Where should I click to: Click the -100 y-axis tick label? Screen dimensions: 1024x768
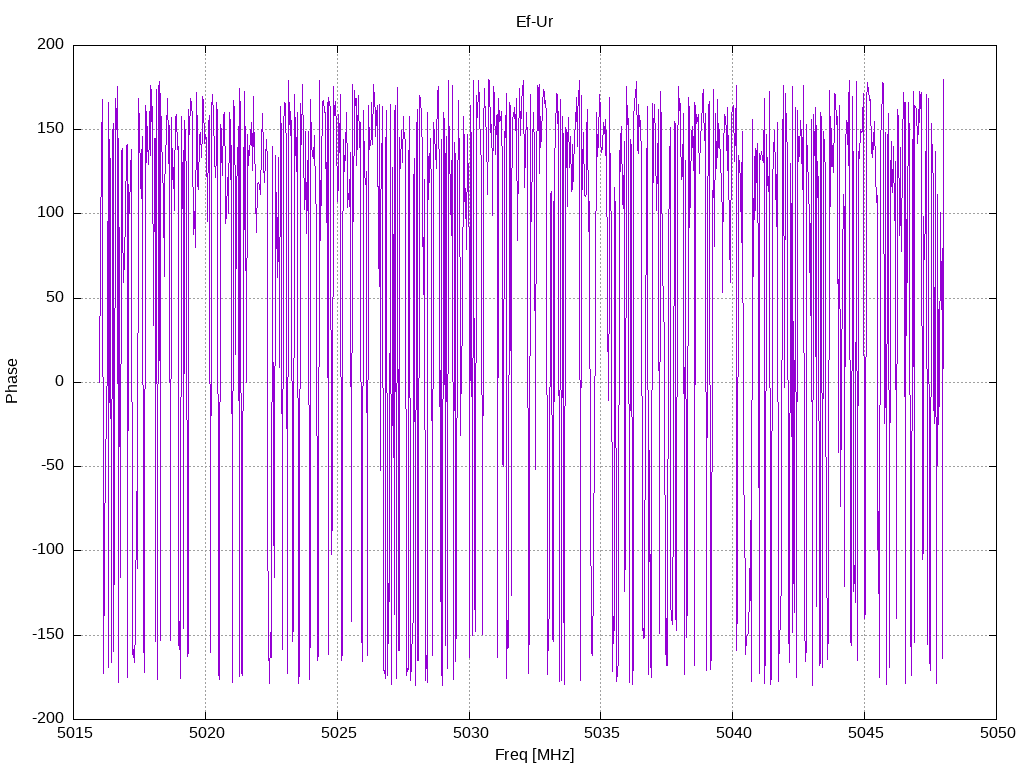click(x=48, y=550)
